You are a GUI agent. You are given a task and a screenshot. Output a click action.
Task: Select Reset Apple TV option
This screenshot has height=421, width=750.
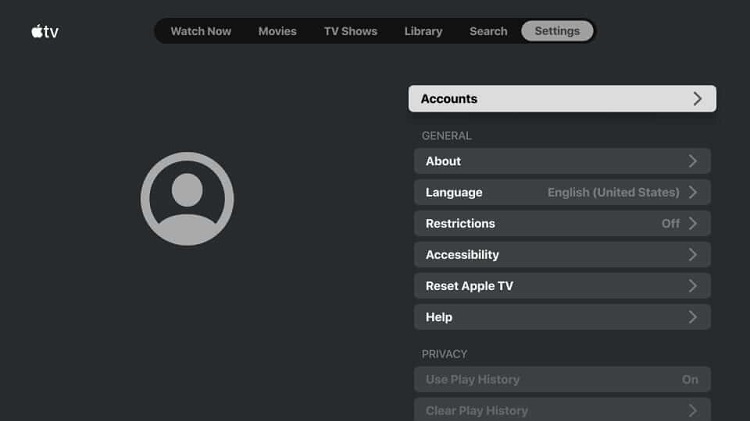(562, 286)
